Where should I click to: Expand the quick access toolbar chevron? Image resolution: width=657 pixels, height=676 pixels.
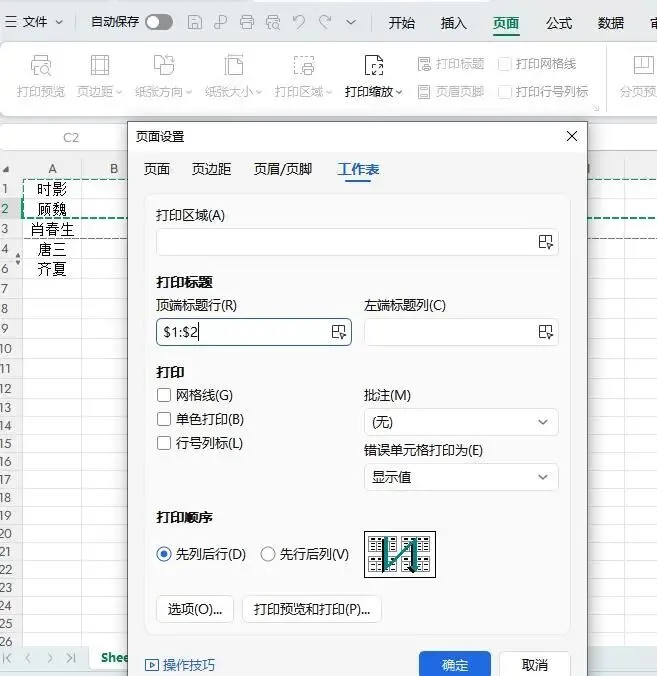point(351,22)
